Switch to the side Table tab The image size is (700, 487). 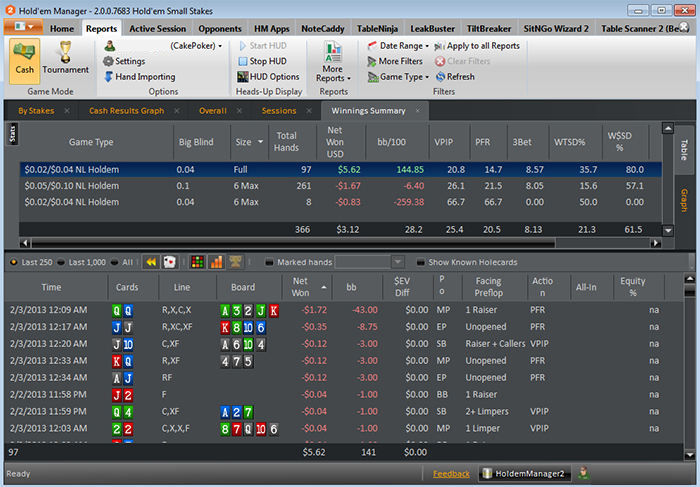coord(684,150)
